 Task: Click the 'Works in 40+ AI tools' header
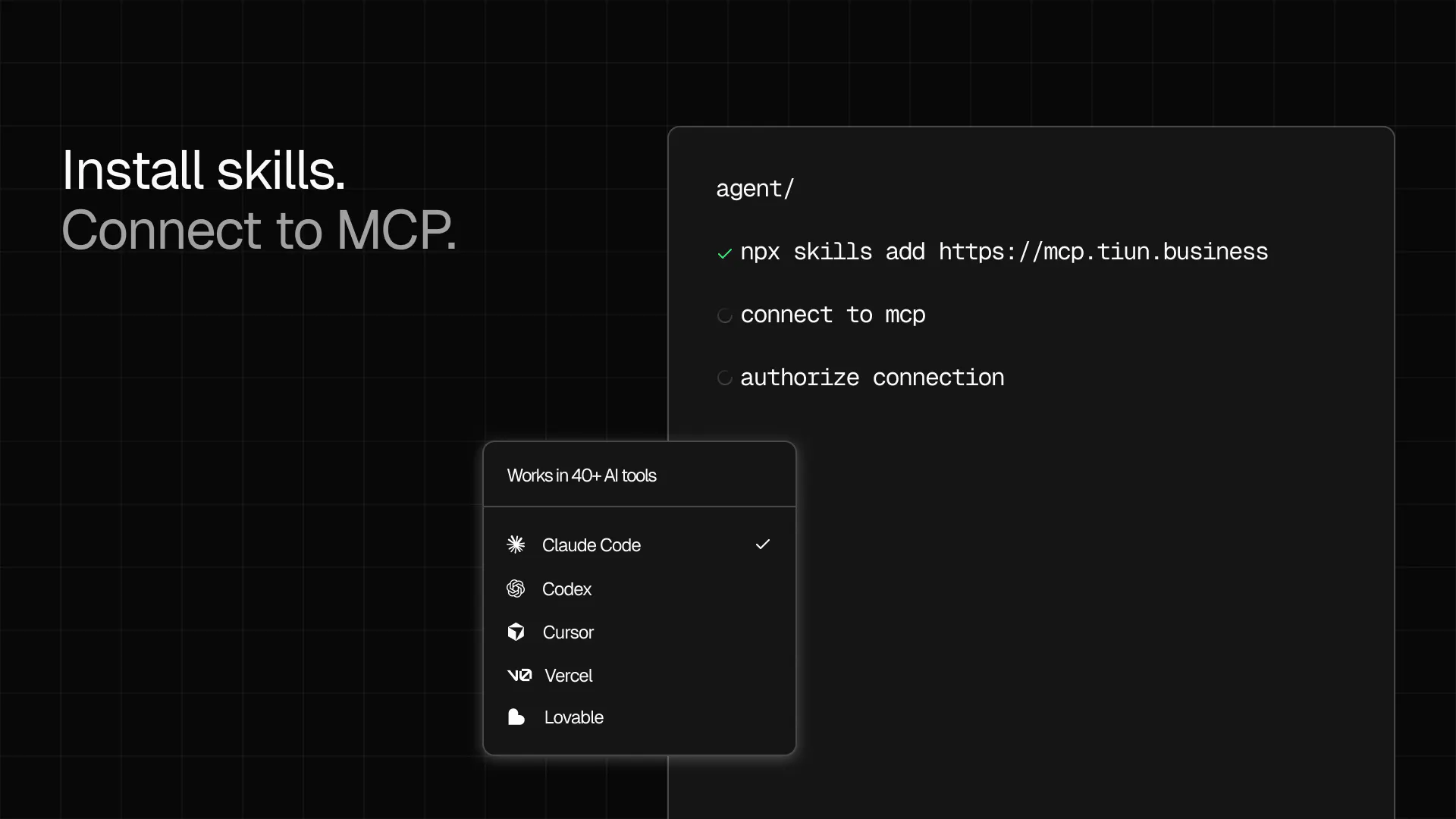(x=582, y=475)
